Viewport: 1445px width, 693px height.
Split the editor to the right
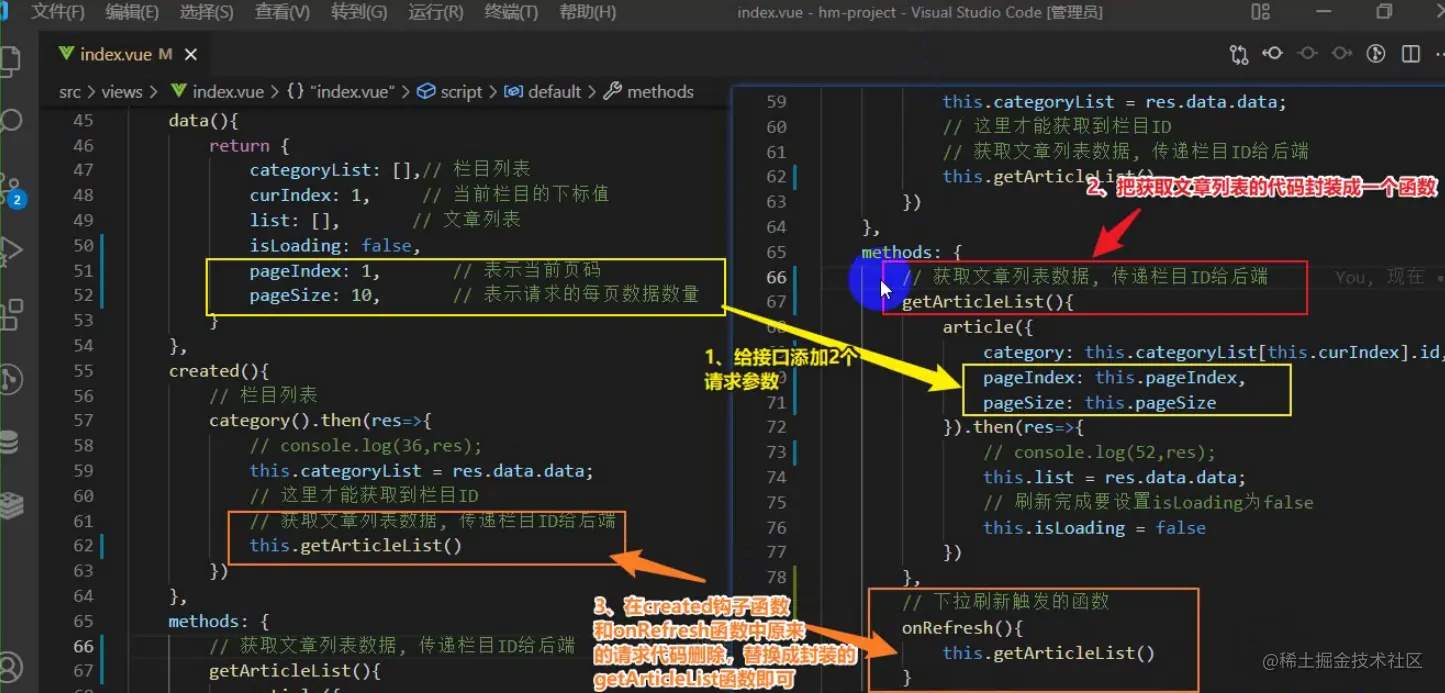pos(1410,54)
